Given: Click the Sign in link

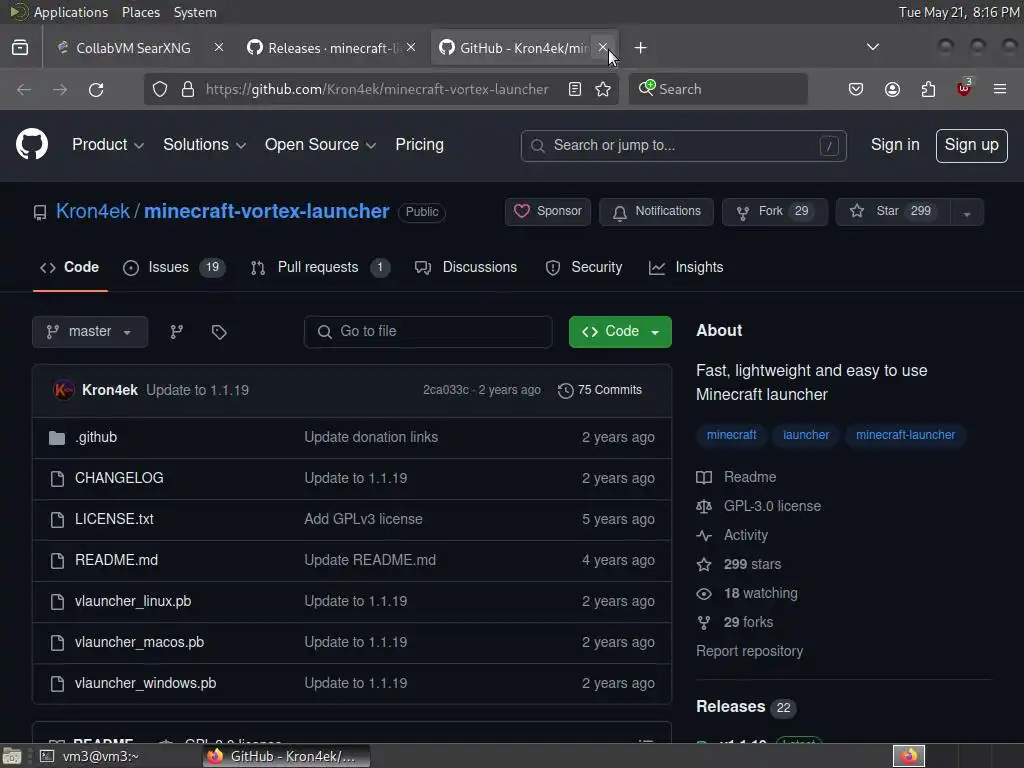Looking at the screenshot, I should coord(895,144).
